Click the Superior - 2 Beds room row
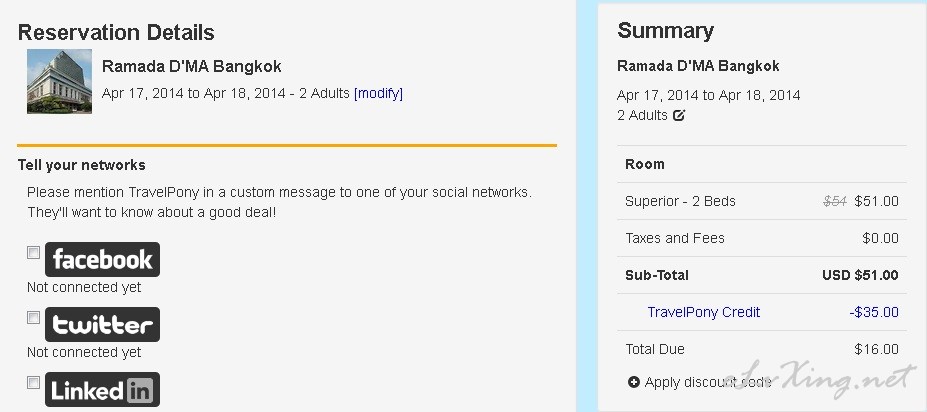This screenshot has width=927, height=412. (x=761, y=201)
